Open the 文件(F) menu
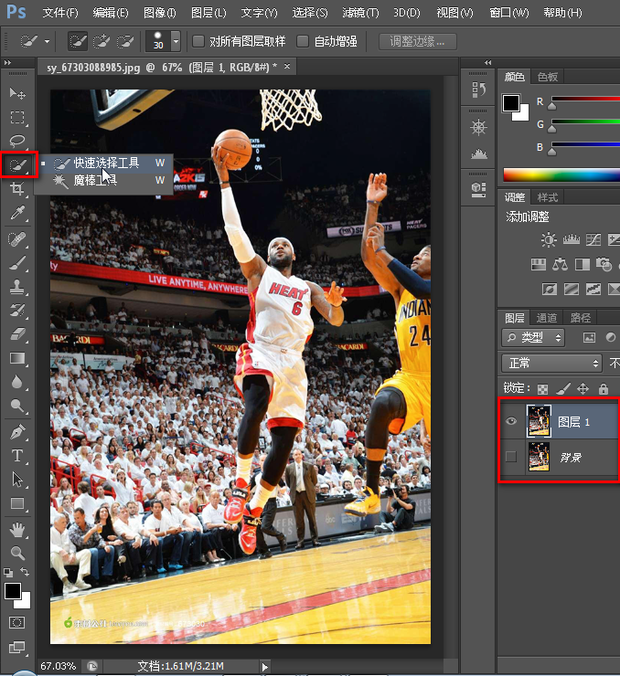620x676 pixels. coord(60,13)
